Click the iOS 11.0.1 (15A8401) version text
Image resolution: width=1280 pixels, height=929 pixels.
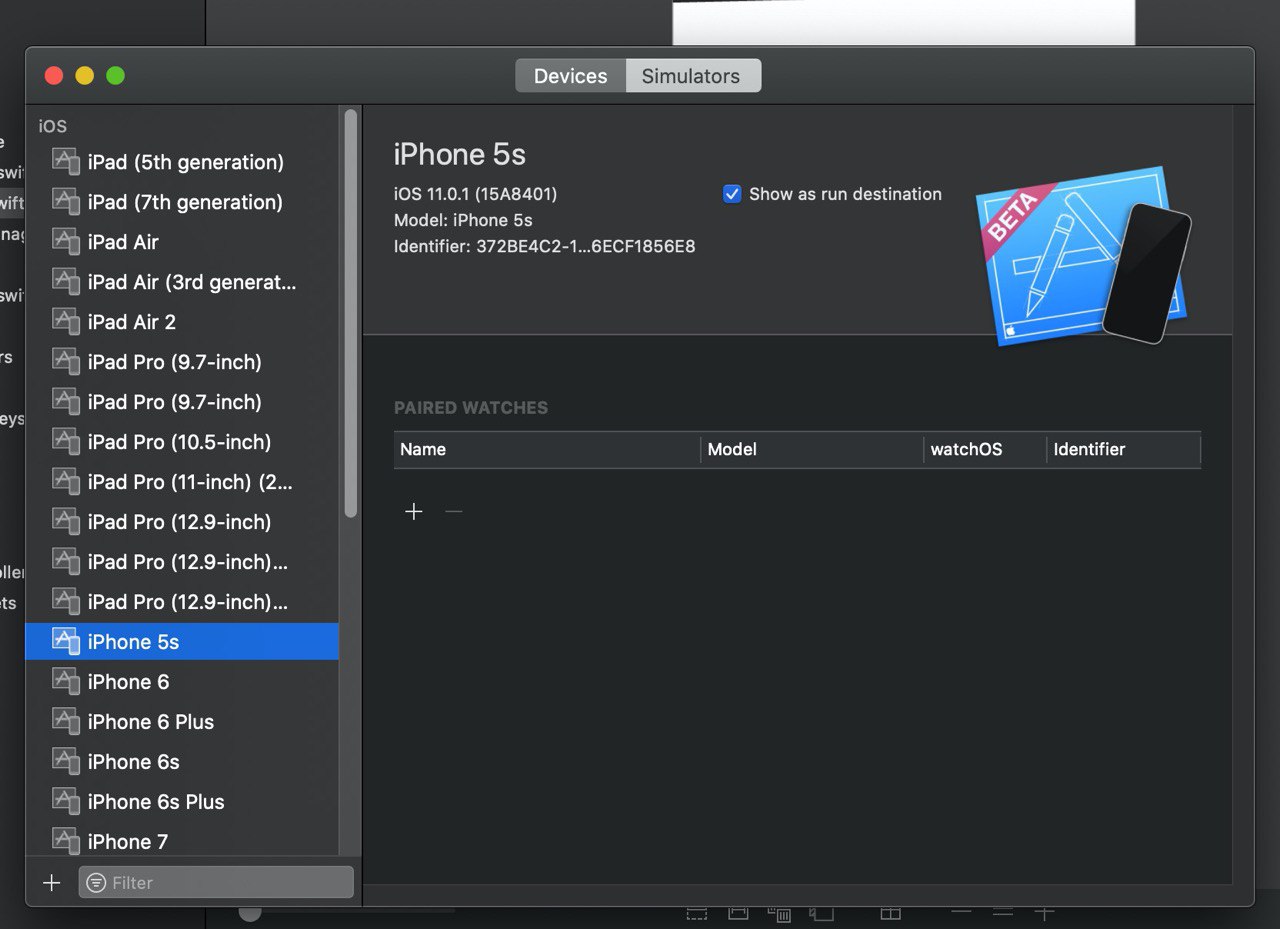475,194
